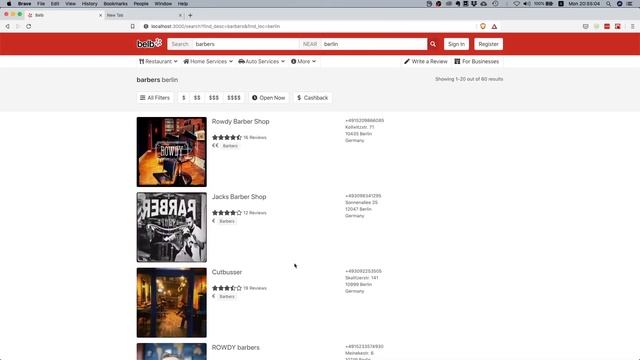Expand the More dropdown
The width and height of the screenshot is (640, 360).
[x=303, y=61]
